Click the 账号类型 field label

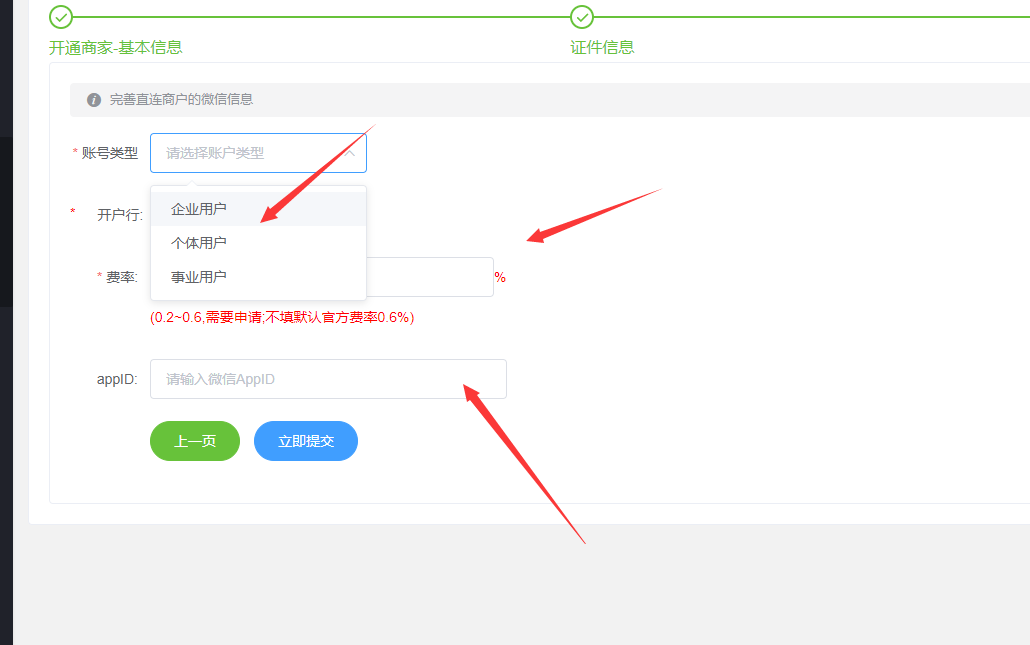(x=110, y=153)
